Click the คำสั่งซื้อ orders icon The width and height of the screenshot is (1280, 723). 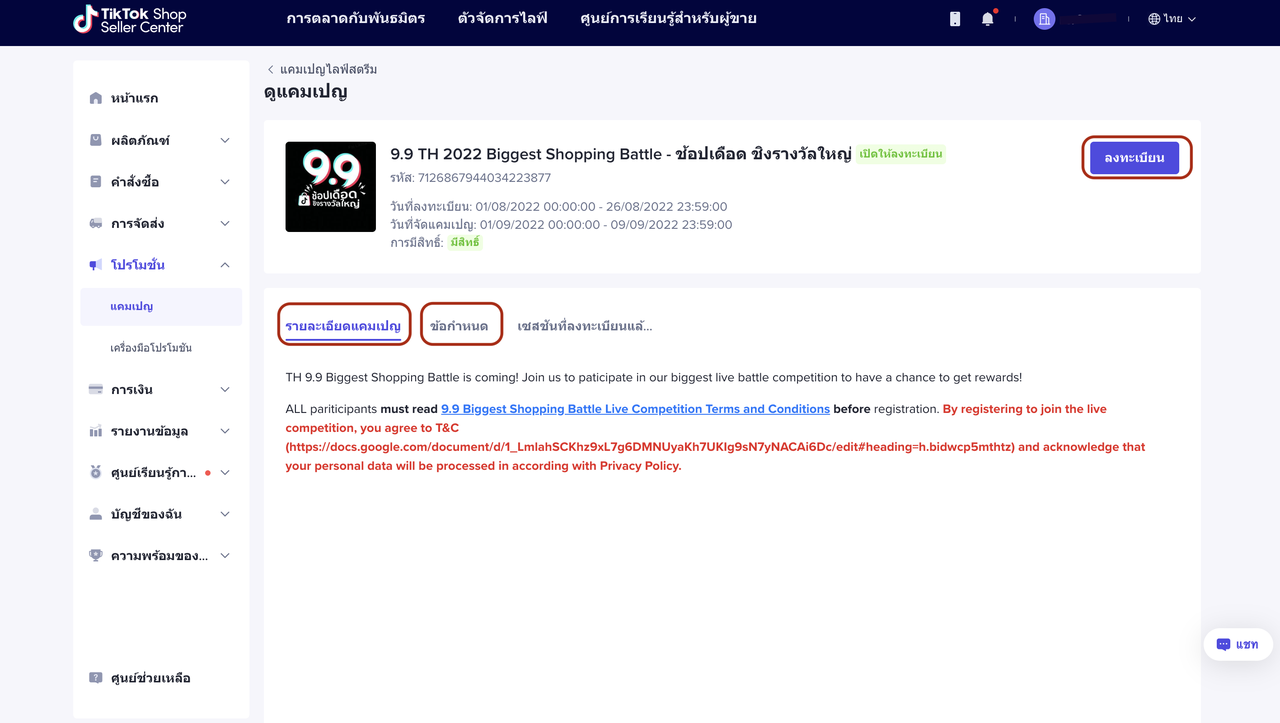pyautogui.click(x=96, y=182)
